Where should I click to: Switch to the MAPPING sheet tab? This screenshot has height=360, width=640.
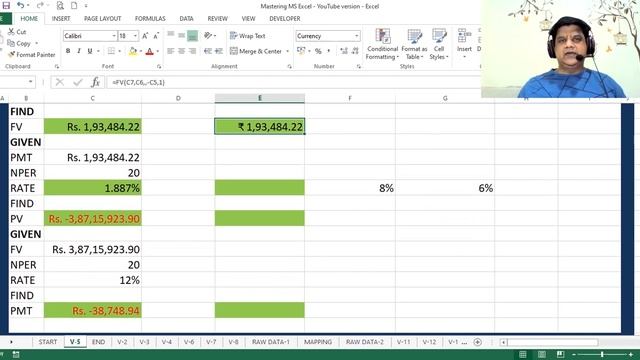[x=318, y=342]
